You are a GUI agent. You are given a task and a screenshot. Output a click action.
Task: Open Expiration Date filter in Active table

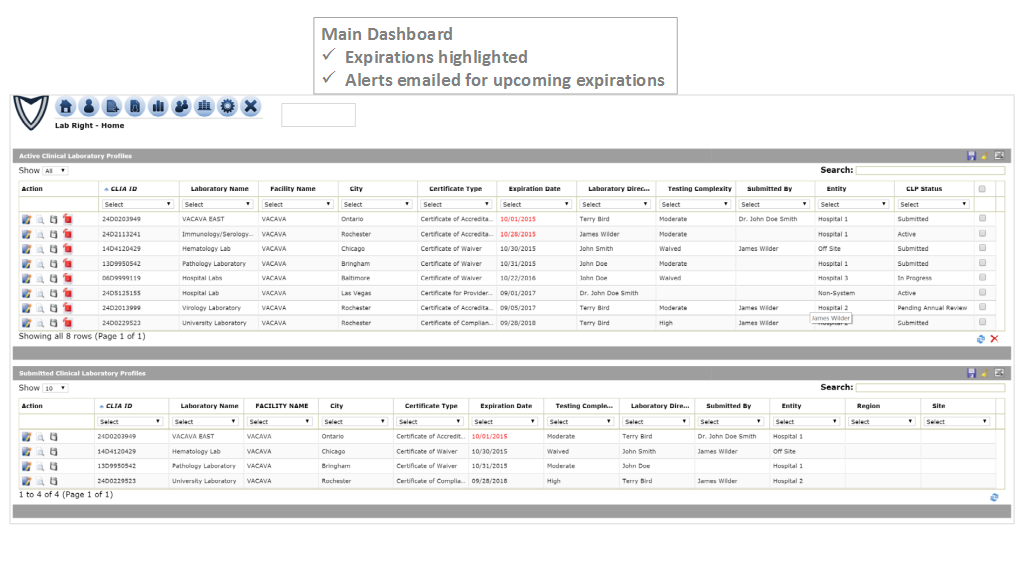[x=535, y=205]
